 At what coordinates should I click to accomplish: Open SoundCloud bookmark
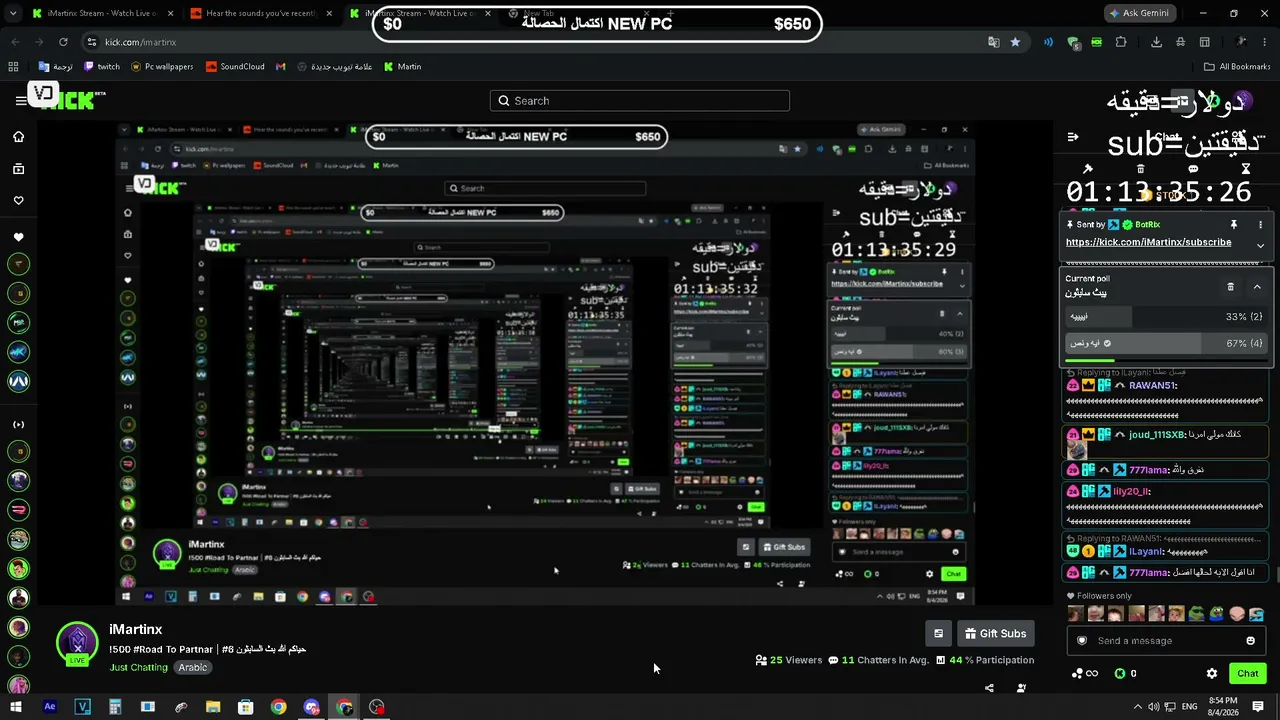pos(235,67)
